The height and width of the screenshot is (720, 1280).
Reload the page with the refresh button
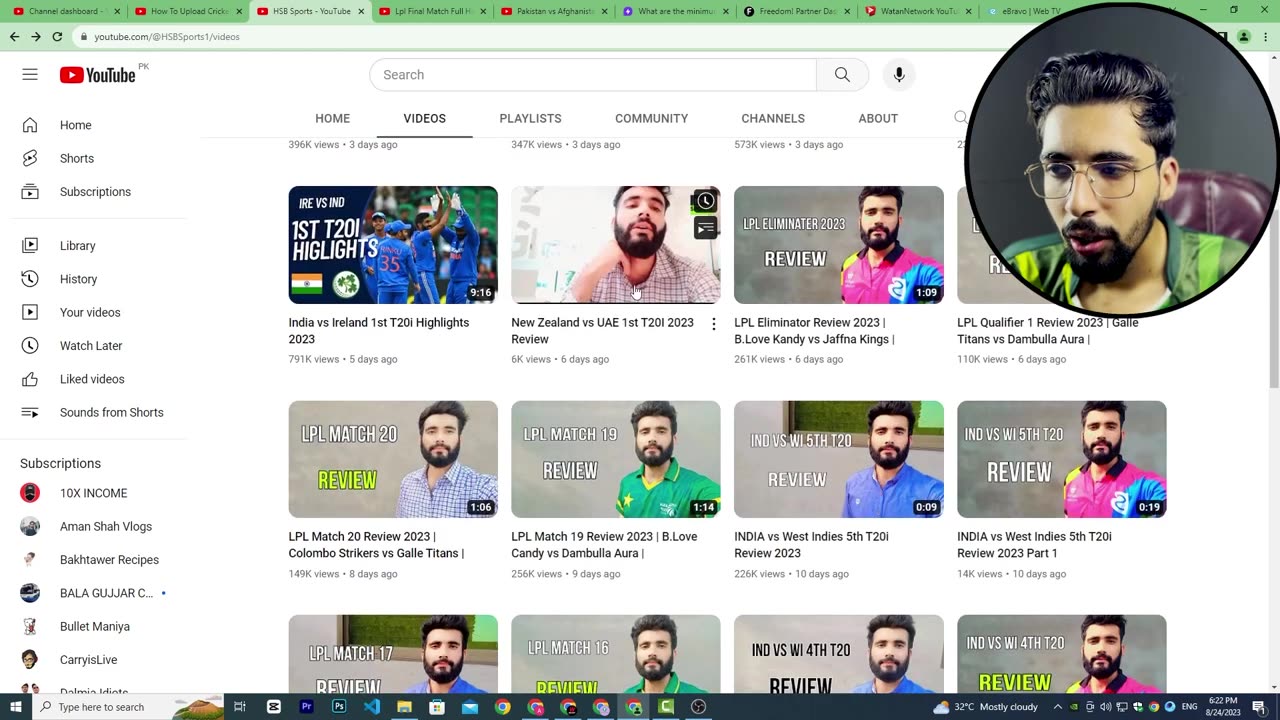57,37
